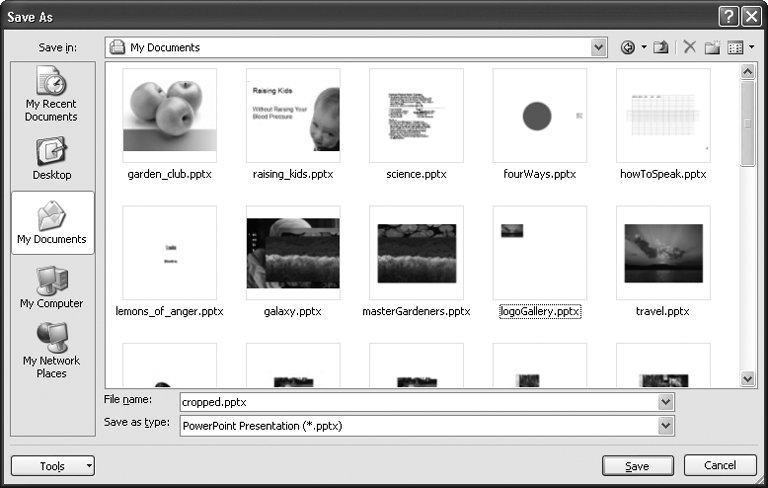Select the garden_club.pptx thumbnail
This screenshot has height=488, width=768.
(170, 115)
